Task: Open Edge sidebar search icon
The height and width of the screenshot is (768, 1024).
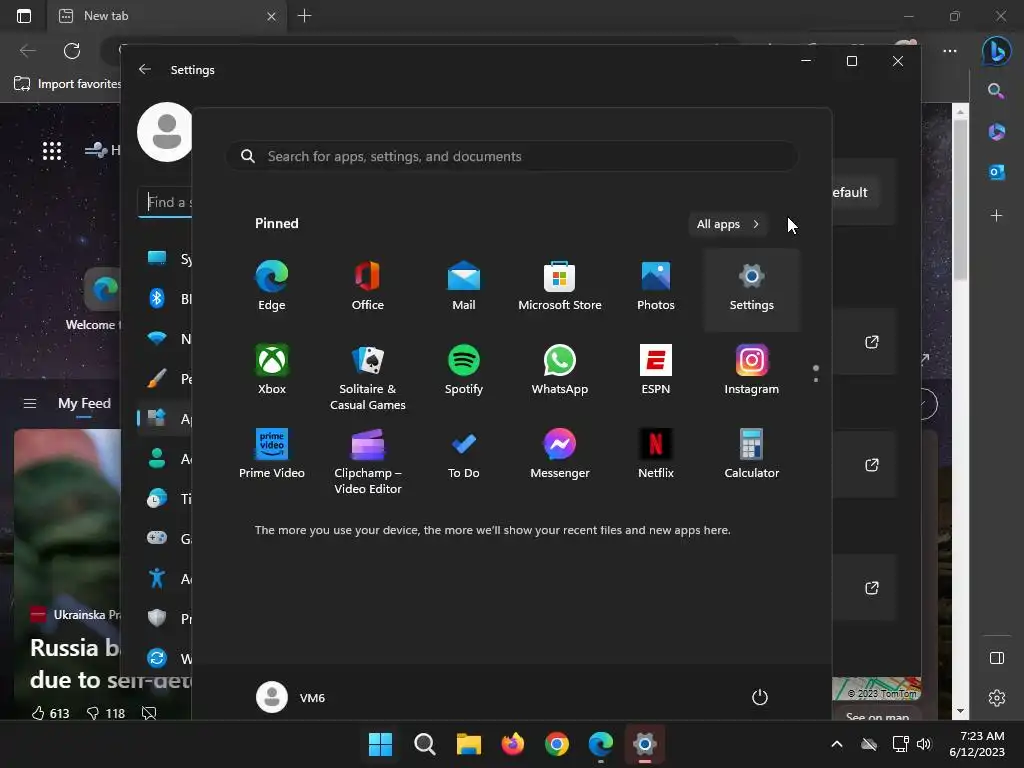Action: click(996, 91)
